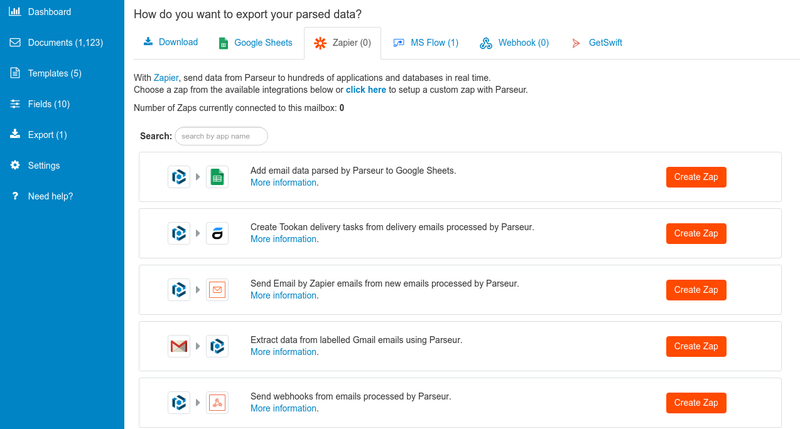Viewport: 800px width, 429px height.
Task: Select the MS Flow (1) tab
Action: pos(426,43)
